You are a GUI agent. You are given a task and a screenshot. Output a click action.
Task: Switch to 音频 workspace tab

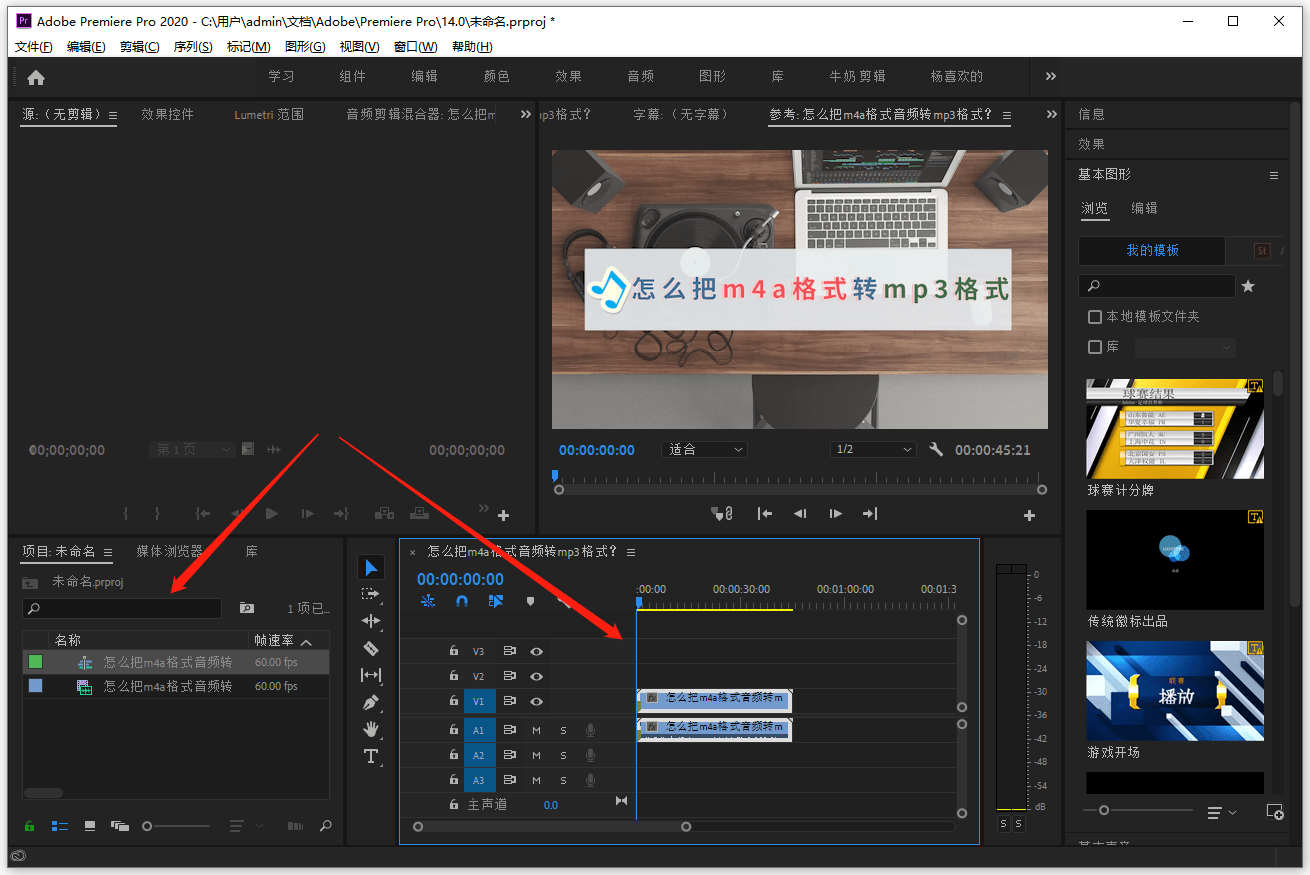641,76
